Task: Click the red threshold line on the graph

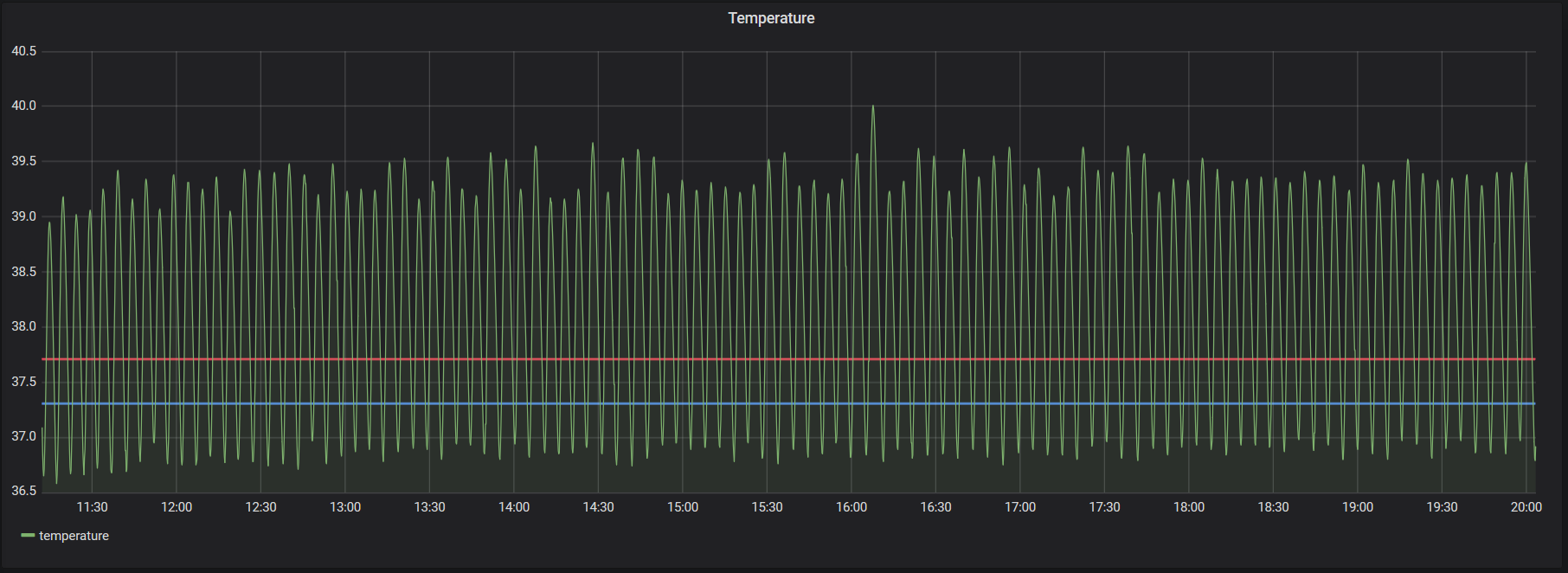Action: pos(788,359)
